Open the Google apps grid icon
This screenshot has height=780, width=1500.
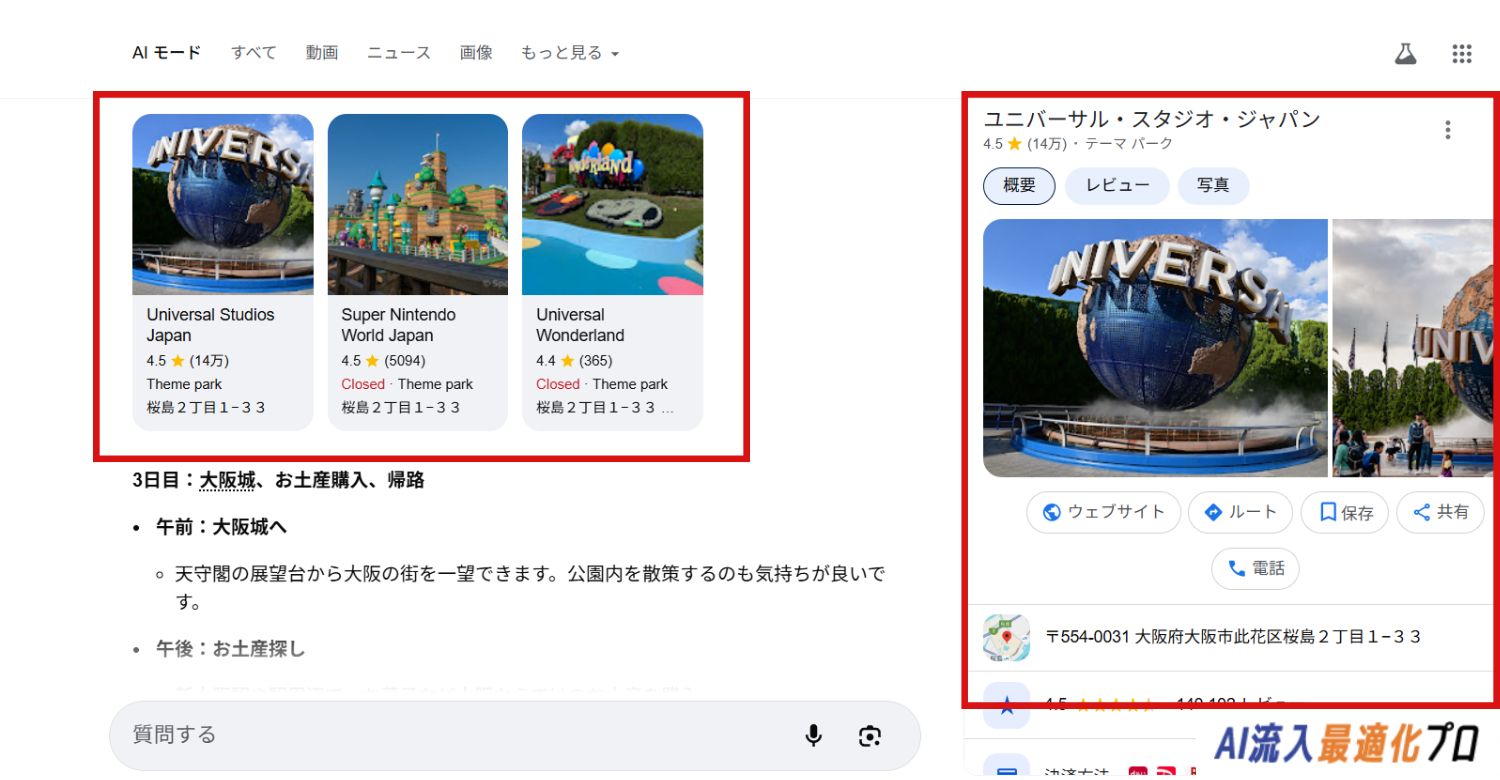click(1461, 54)
